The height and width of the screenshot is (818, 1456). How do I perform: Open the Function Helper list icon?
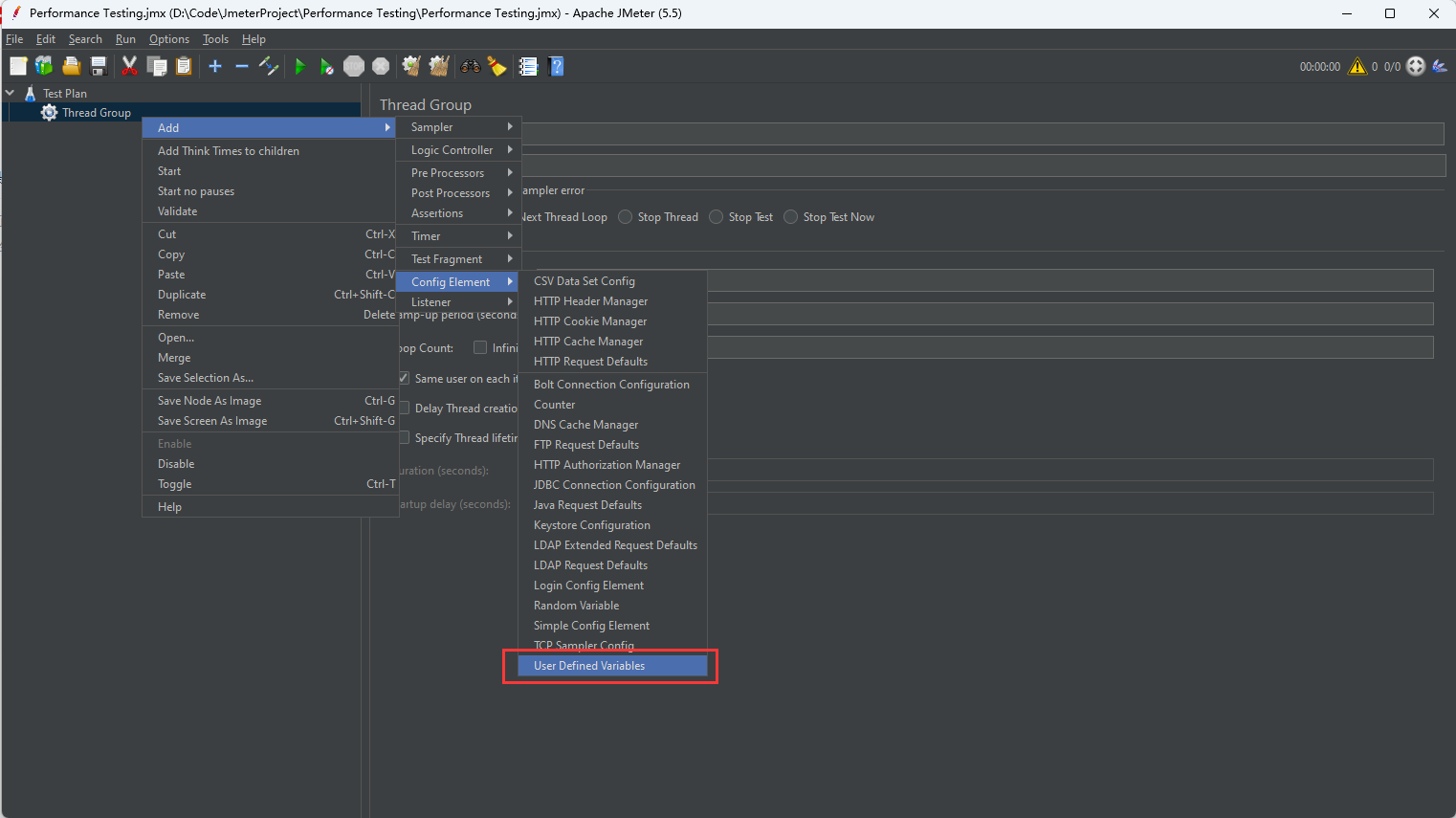528,66
